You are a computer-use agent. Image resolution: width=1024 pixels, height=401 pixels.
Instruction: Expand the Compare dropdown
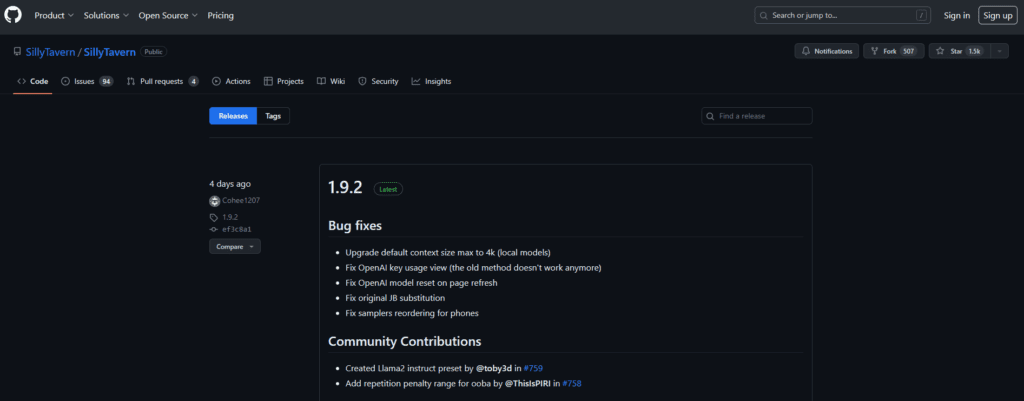tap(234, 247)
